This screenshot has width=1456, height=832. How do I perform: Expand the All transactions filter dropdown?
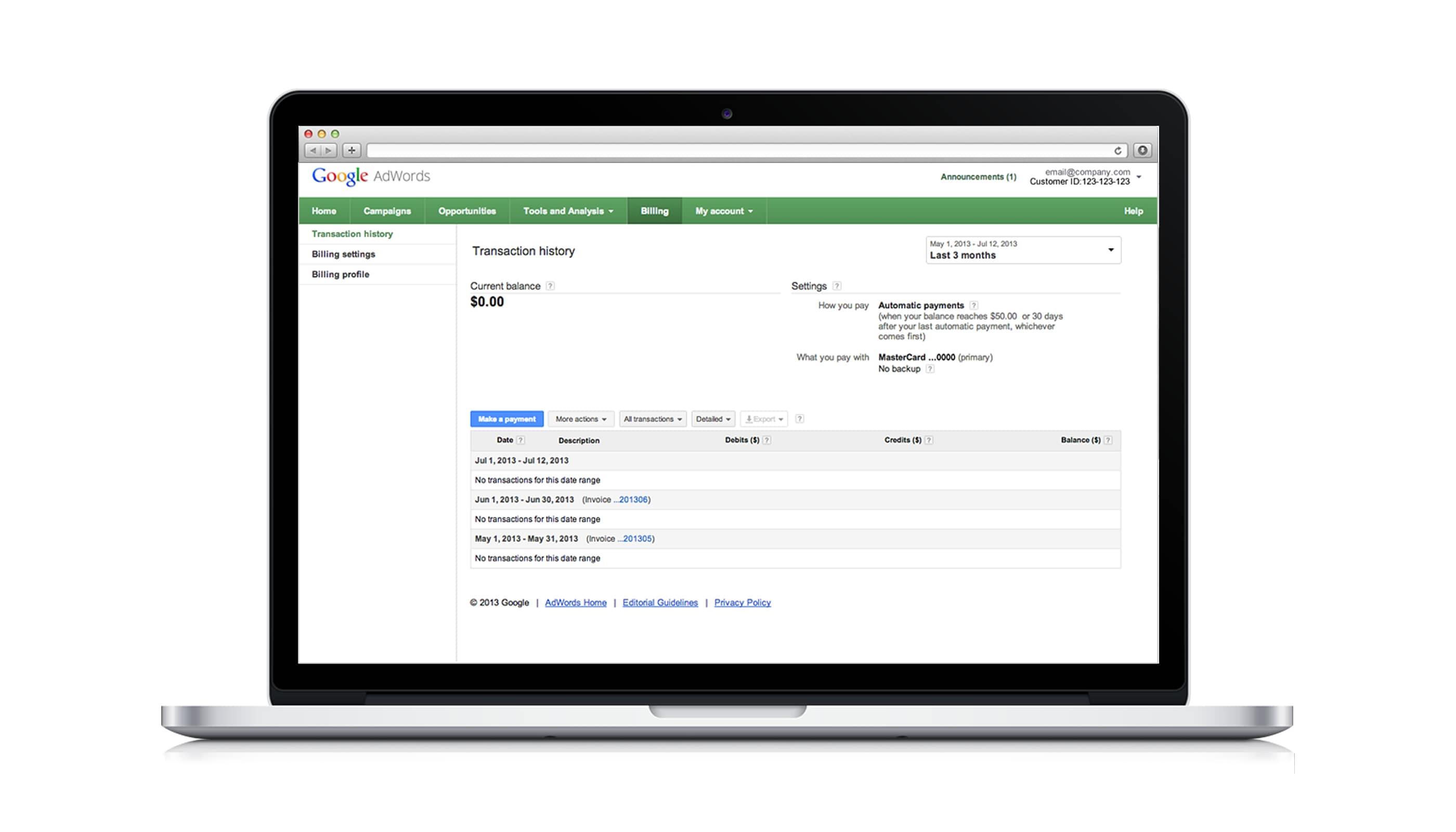pos(653,420)
